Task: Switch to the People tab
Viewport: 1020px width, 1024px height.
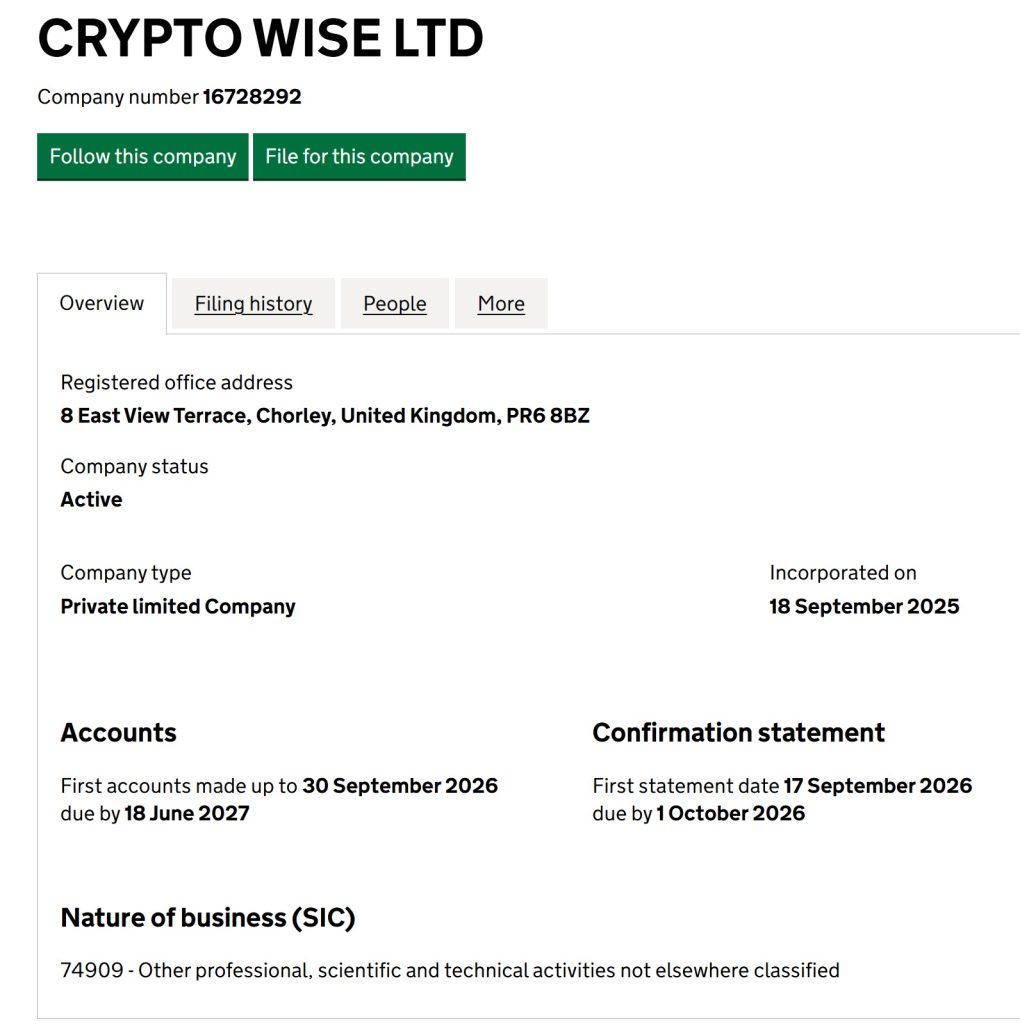Action: [394, 304]
